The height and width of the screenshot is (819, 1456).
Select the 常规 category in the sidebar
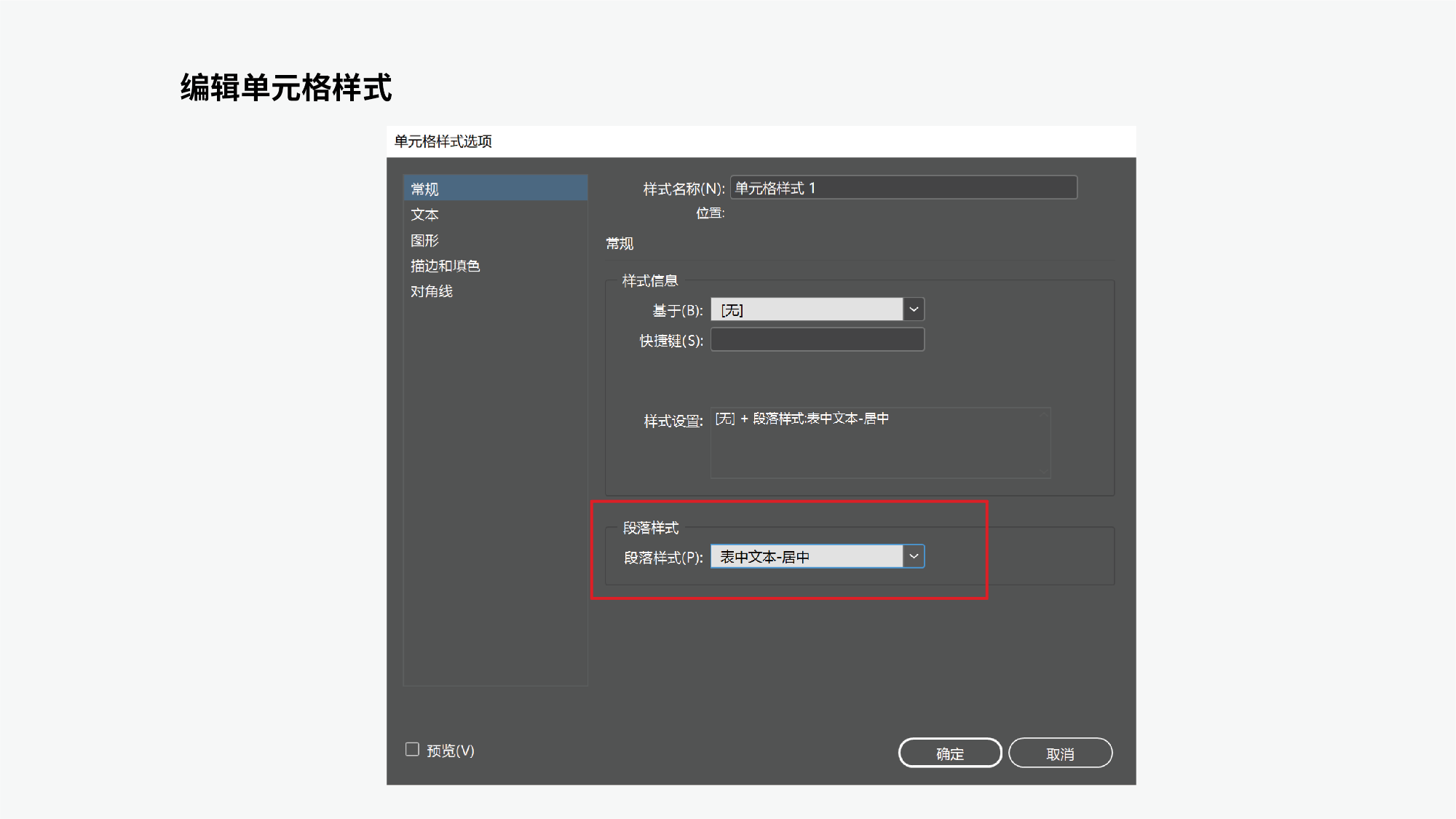tap(495, 189)
